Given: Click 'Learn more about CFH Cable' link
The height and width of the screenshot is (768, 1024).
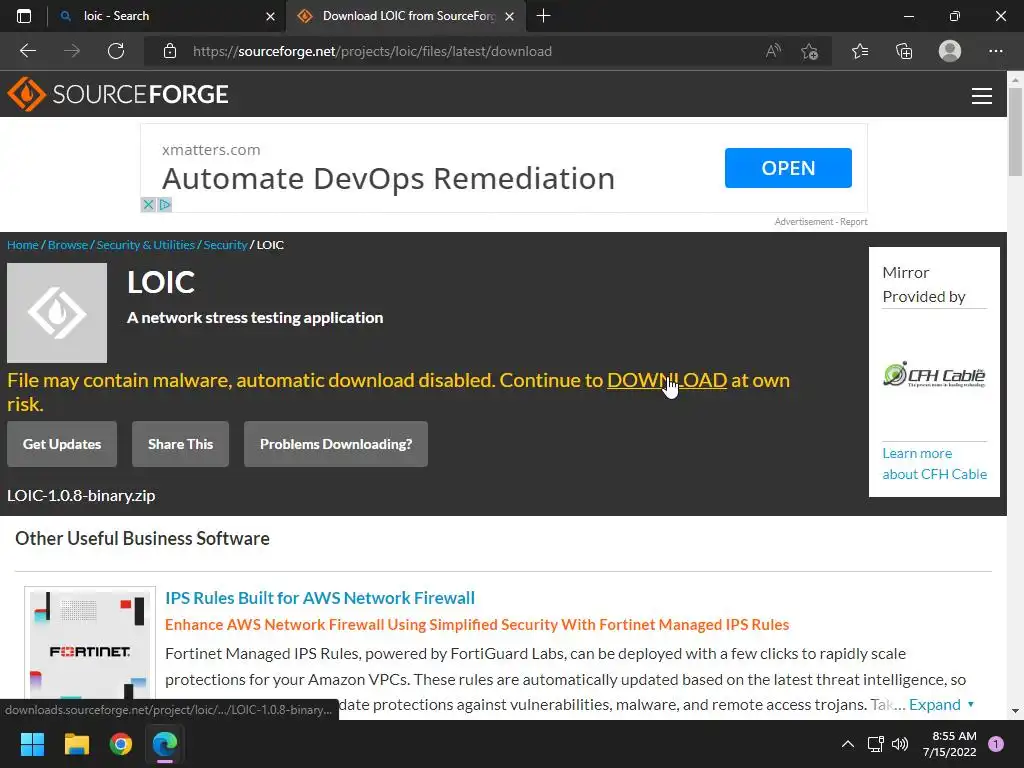Looking at the screenshot, I should click(935, 464).
